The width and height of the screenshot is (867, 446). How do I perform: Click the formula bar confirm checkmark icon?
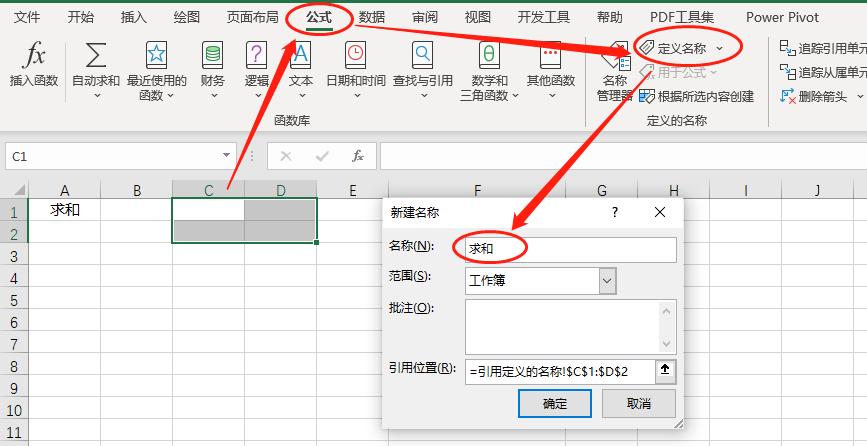pos(322,156)
